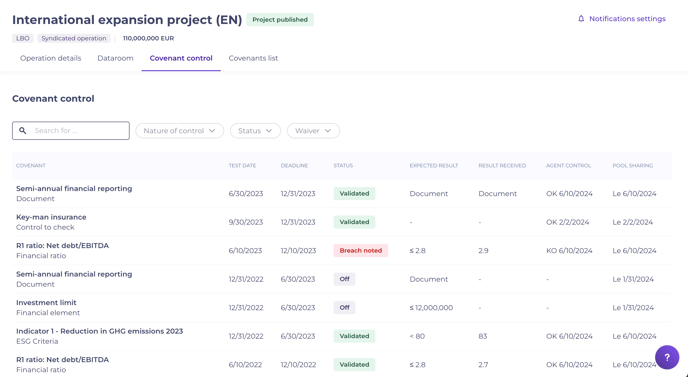Click the Breach noted status badge
The image size is (688, 377).
coord(361,251)
